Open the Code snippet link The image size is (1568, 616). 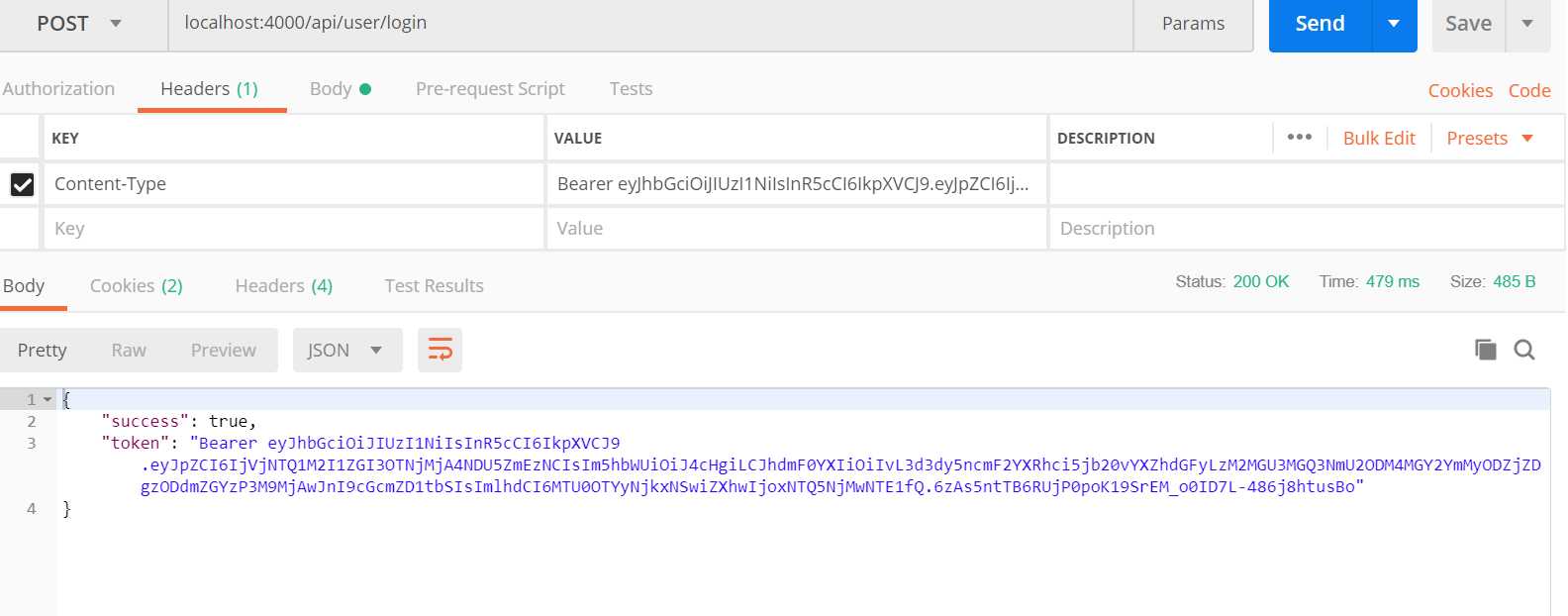[1529, 91]
